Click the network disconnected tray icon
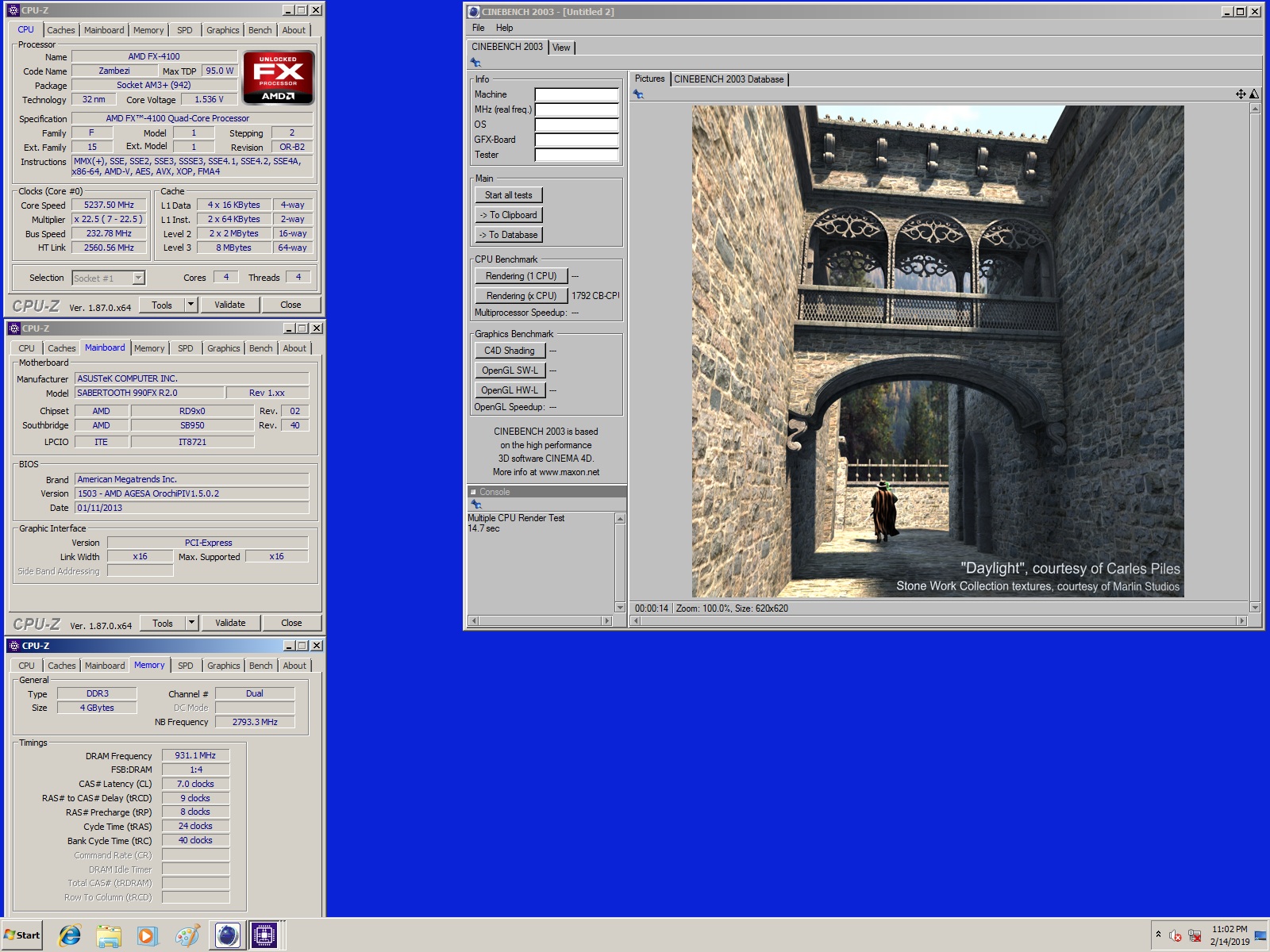1270x952 pixels. (1195, 935)
